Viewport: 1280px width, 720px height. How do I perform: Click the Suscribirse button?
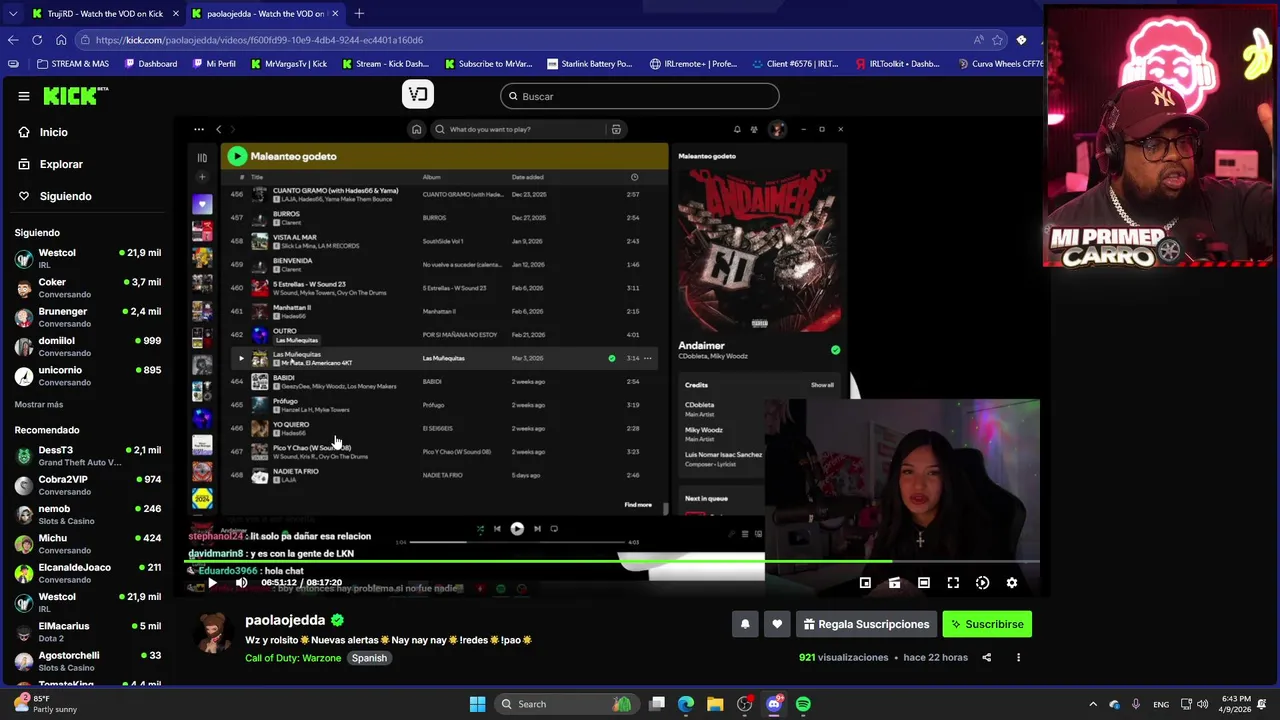point(987,624)
